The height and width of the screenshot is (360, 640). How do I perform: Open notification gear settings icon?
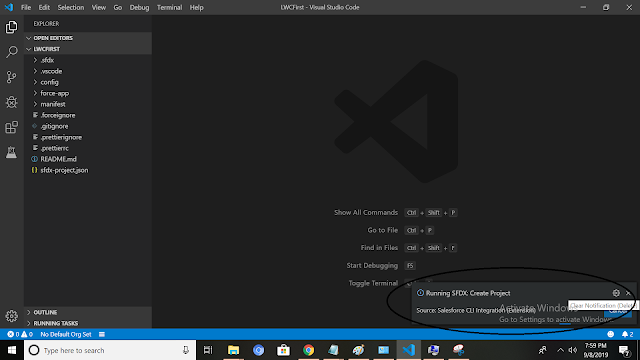coord(616,293)
